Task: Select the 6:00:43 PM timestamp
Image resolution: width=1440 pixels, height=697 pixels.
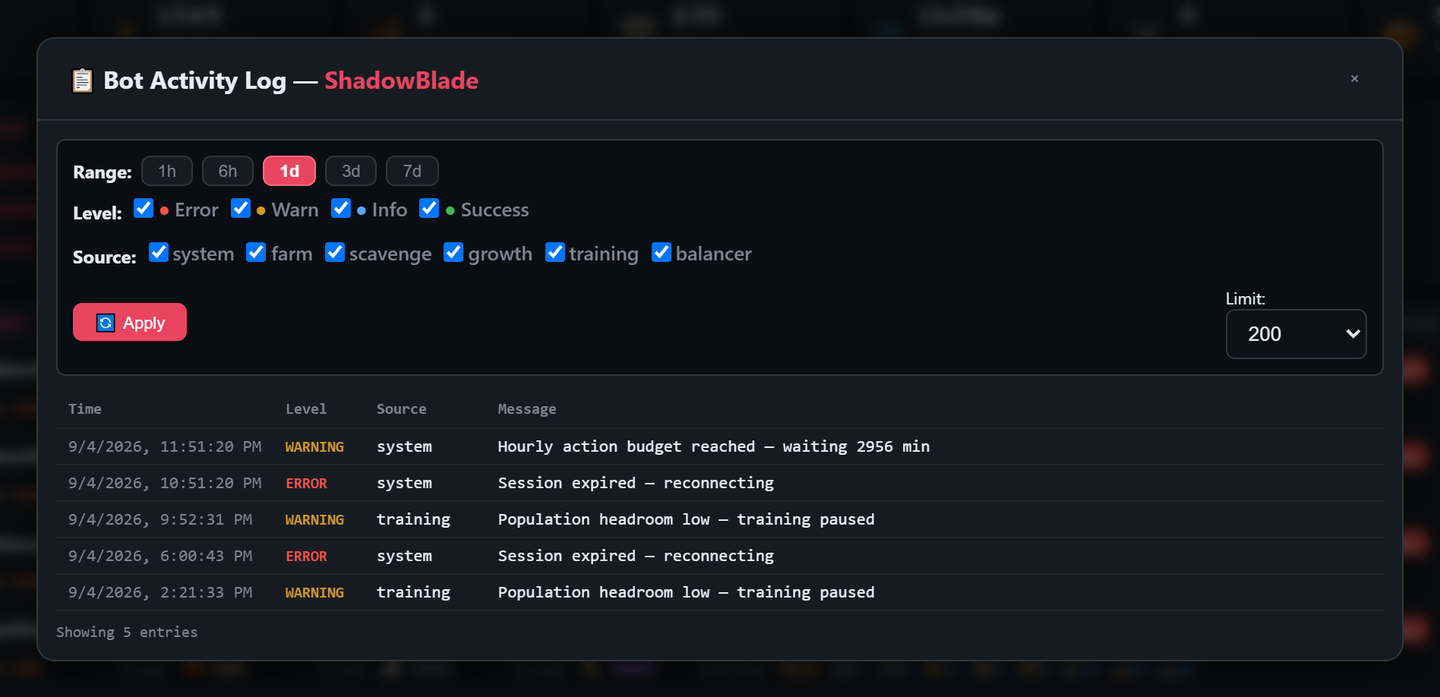Action: coord(160,556)
